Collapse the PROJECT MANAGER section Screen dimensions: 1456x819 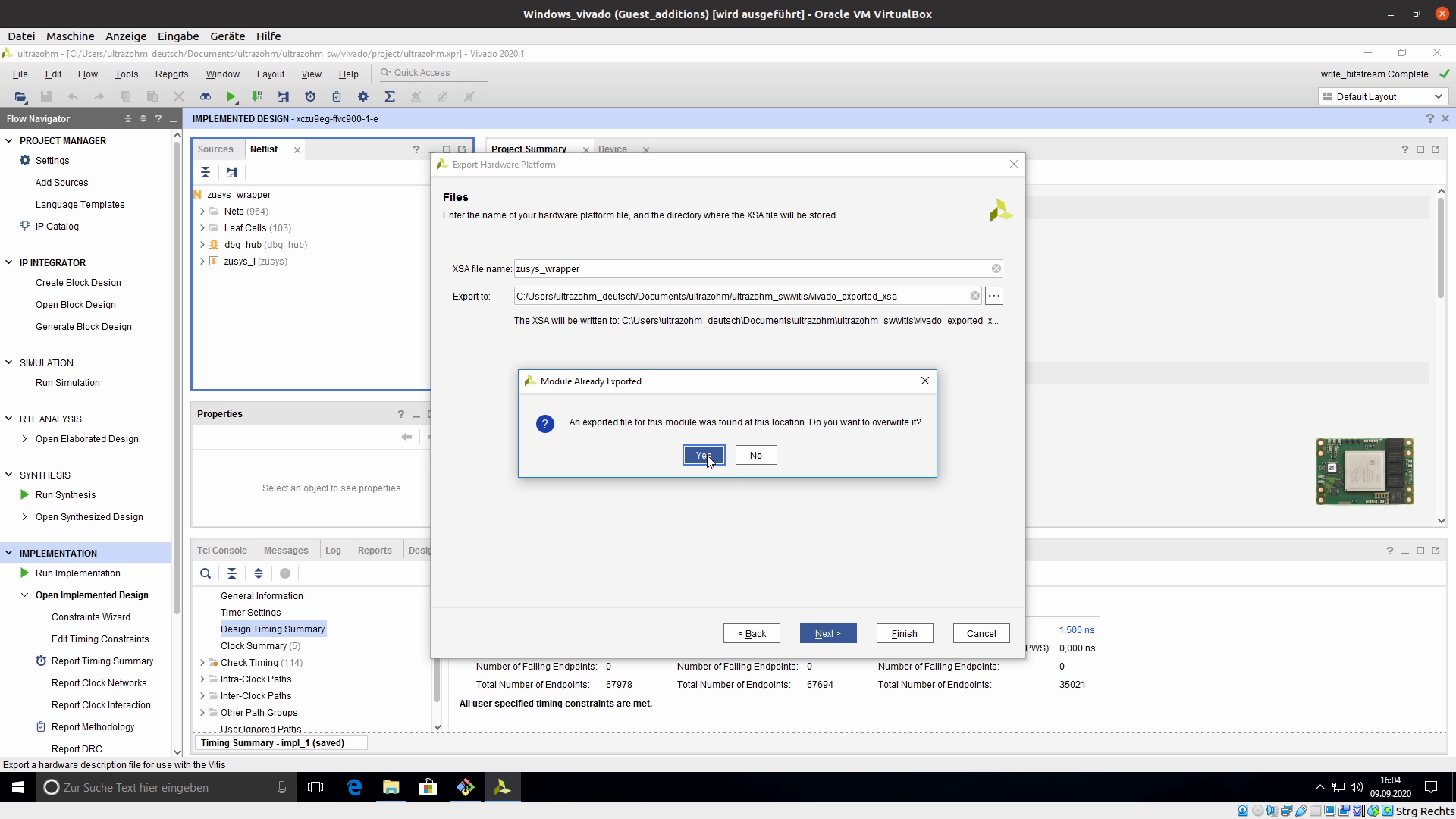click(x=9, y=140)
